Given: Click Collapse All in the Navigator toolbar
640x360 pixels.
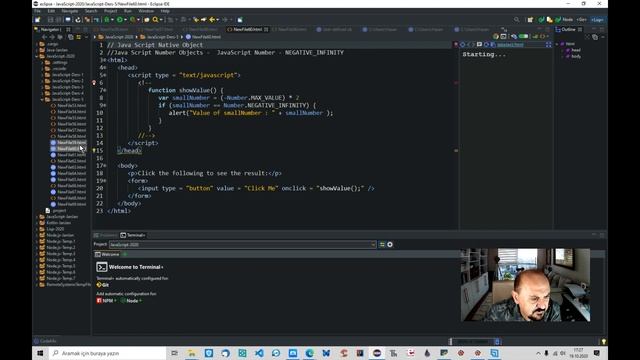Looking at the screenshot, I should tap(70, 37).
